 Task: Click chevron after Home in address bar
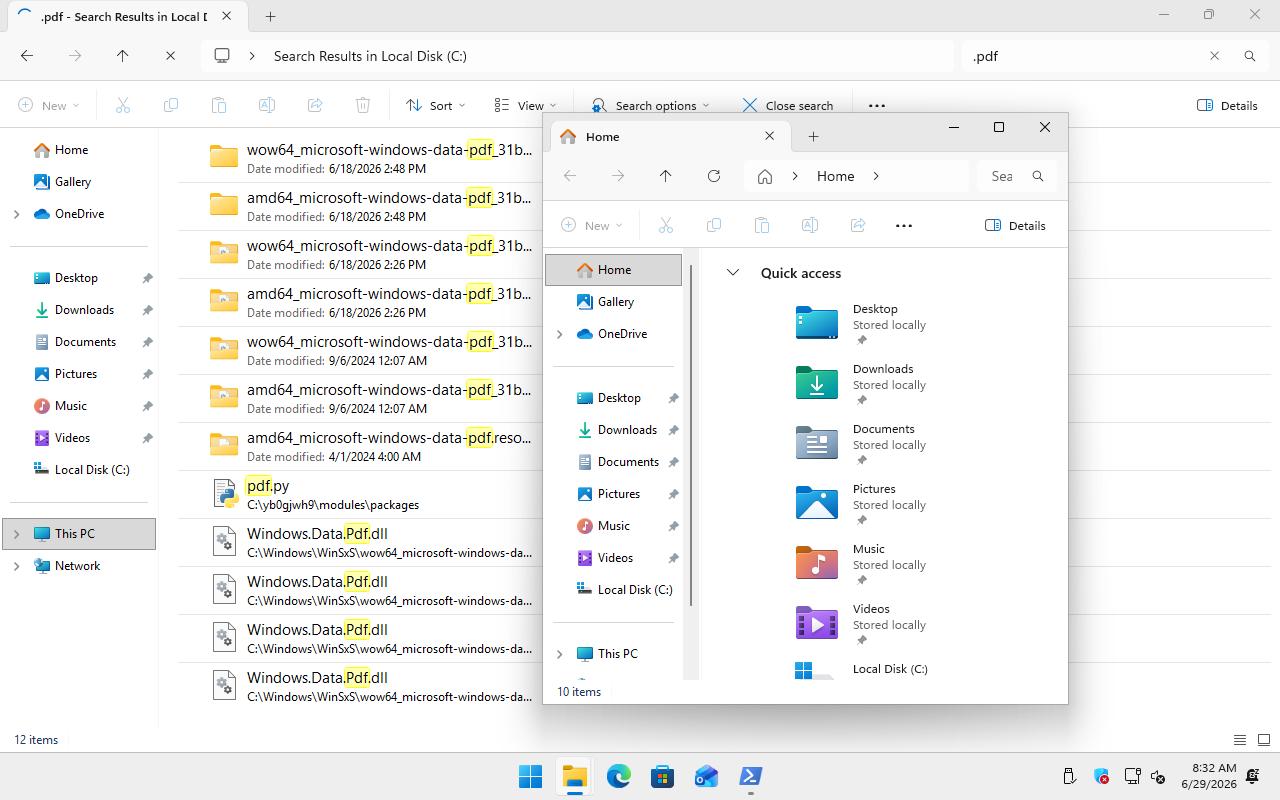(x=876, y=176)
